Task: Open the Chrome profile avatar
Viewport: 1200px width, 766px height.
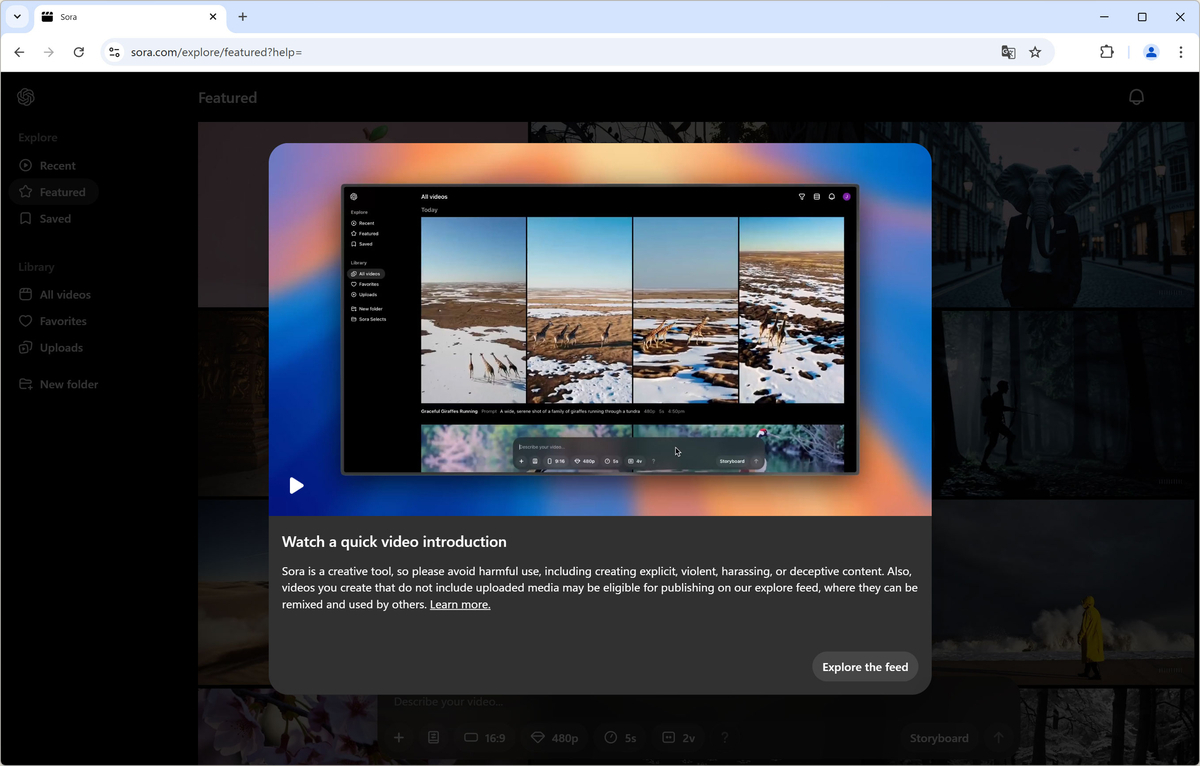Action: 1151,52
